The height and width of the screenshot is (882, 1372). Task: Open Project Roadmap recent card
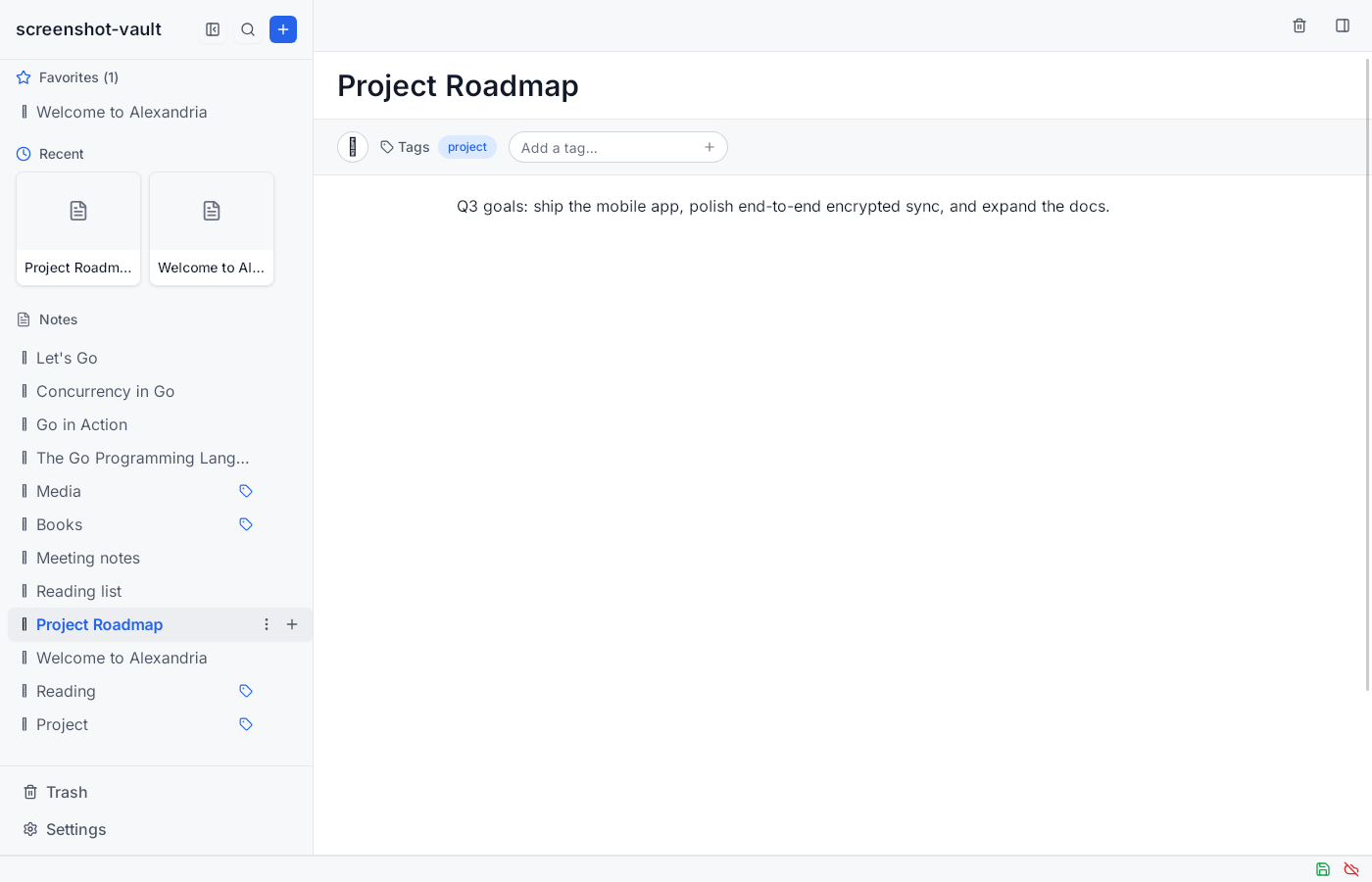coord(78,228)
